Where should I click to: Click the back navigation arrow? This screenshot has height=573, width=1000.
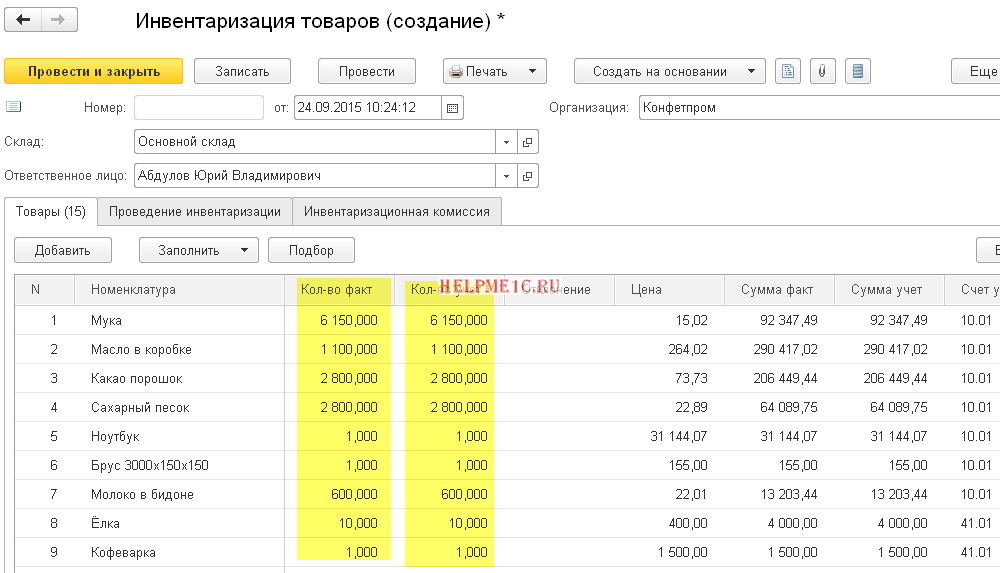tap(24, 20)
